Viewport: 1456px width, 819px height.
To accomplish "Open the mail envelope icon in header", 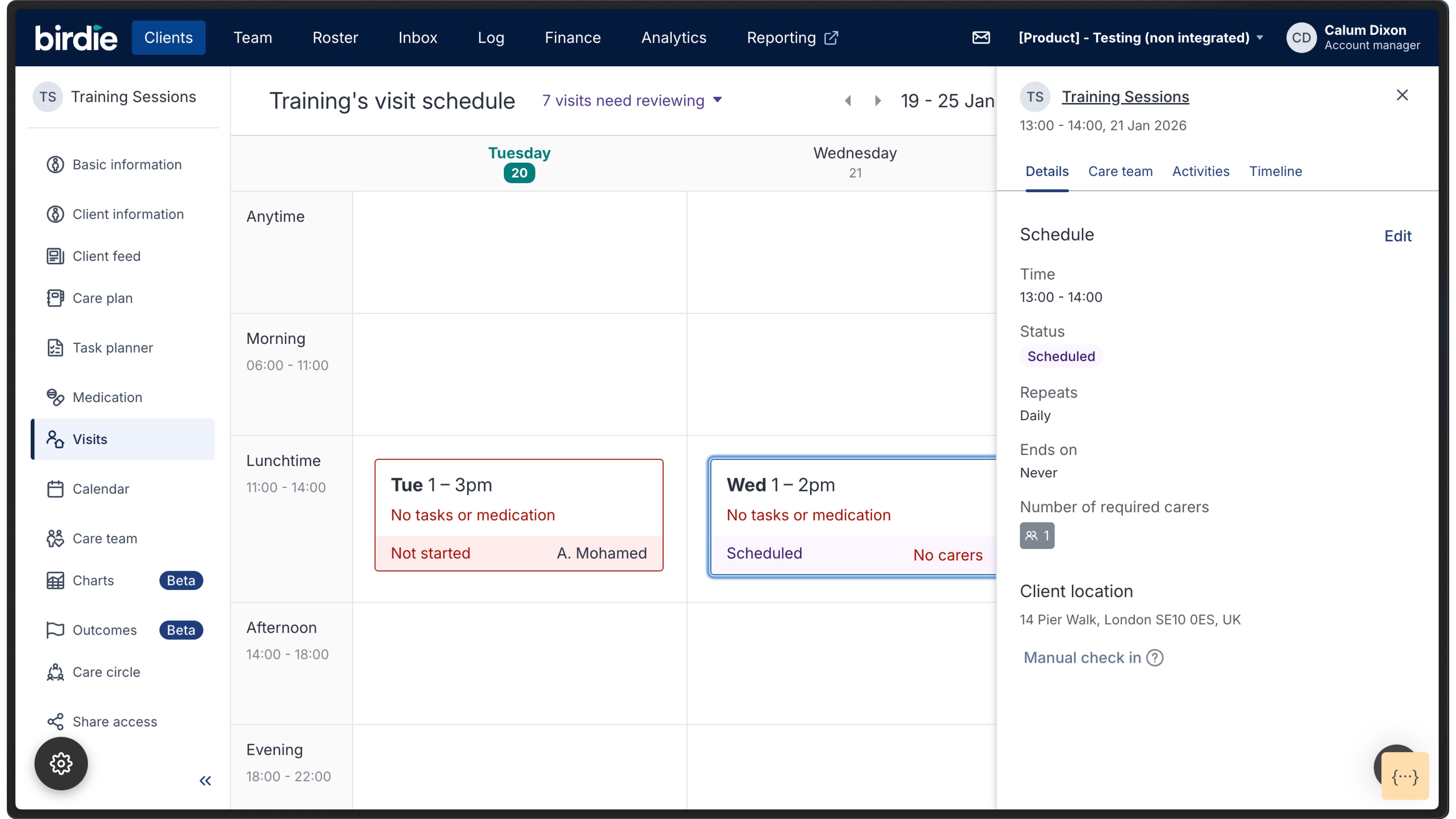I will click(981, 37).
